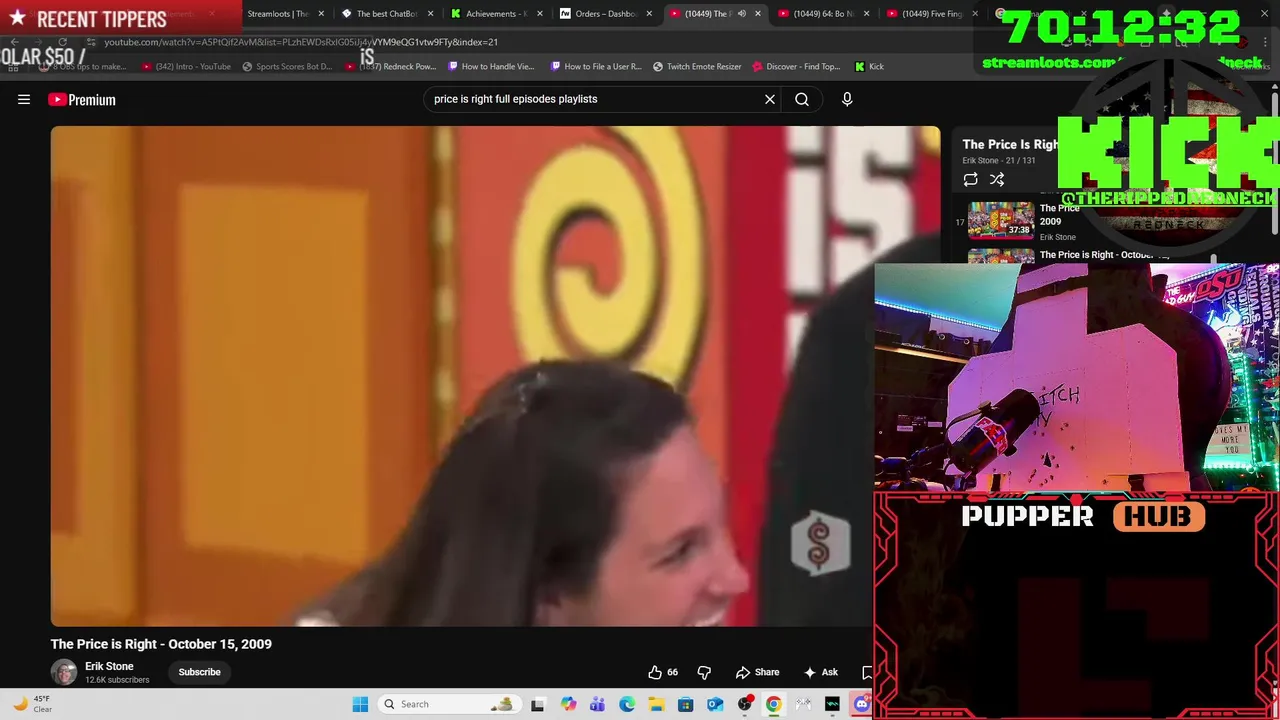Open Windows Start menu
Viewport: 1280px width, 720px height.
(360, 704)
